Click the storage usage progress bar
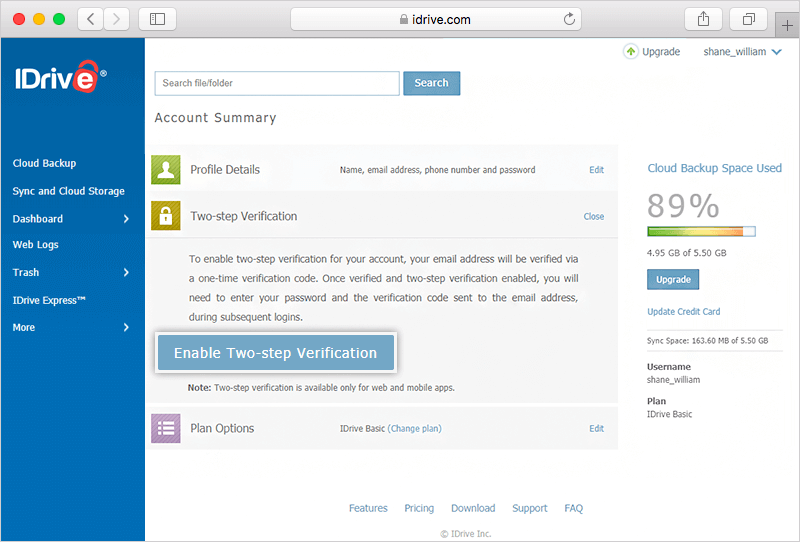This screenshot has width=800, height=542. pos(701,232)
